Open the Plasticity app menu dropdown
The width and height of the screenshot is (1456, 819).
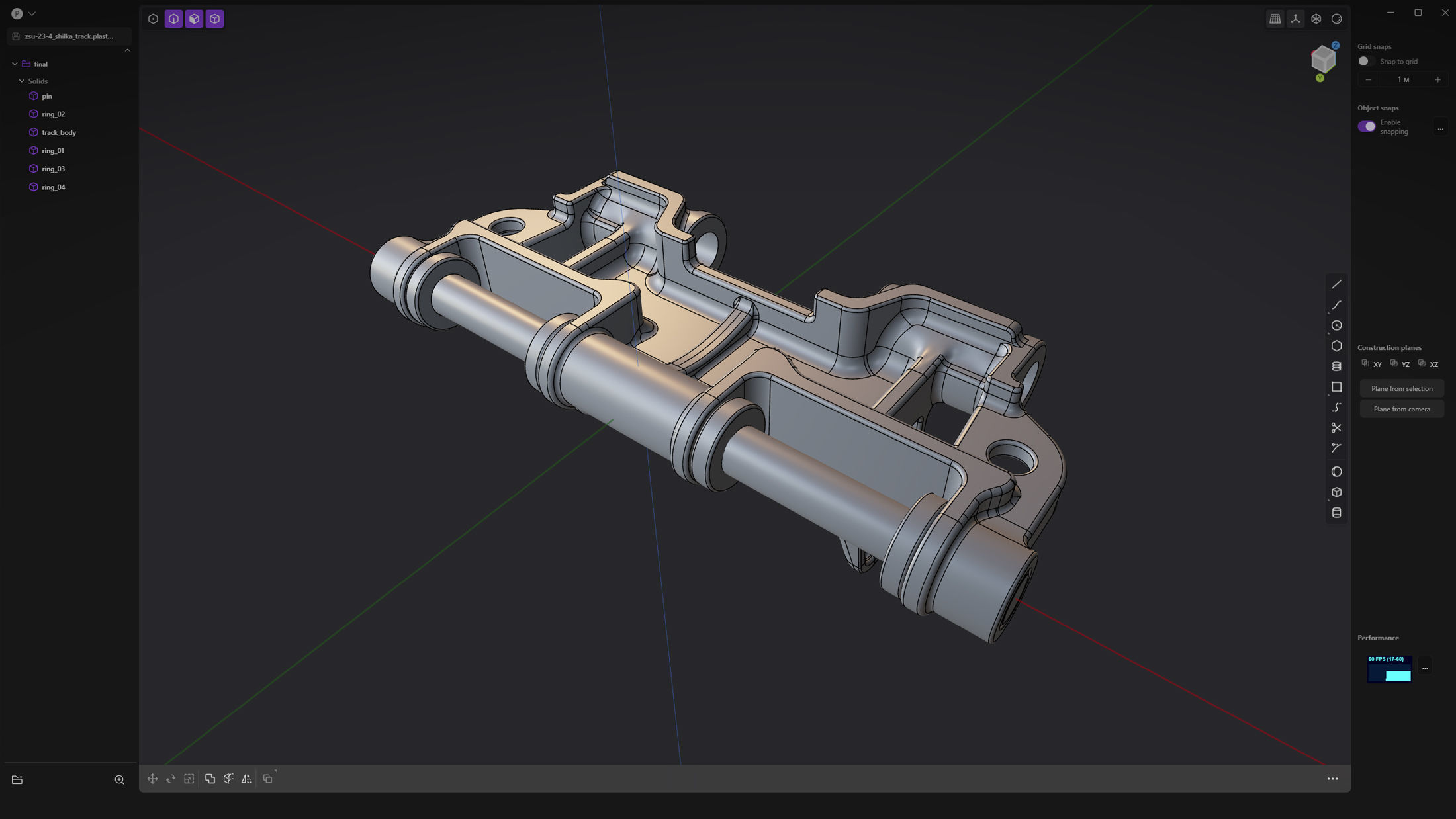tap(23, 13)
